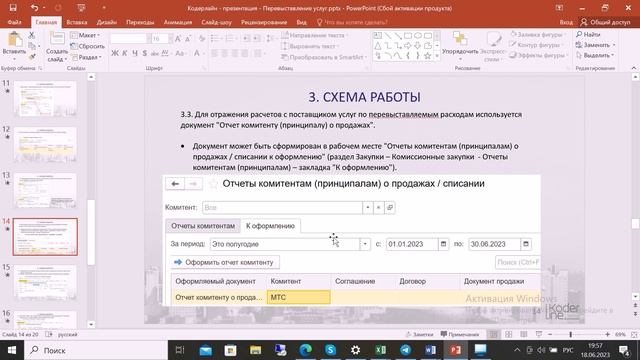Toggle strikethrough abc formatting
640x360 pixels.
click(x=155, y=53)
